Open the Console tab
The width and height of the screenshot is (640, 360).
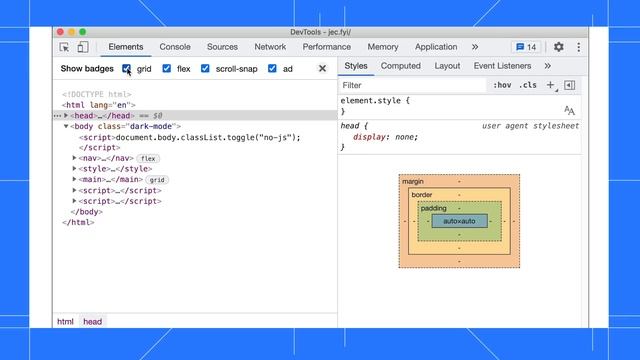175,47
